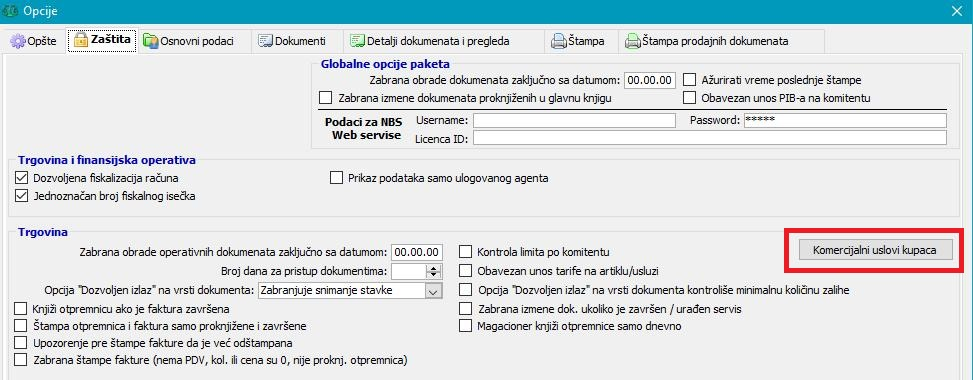973x380 pixels.
Task: Click printer icon on Štampa prodajnih dokumenata
Action: 632,42
